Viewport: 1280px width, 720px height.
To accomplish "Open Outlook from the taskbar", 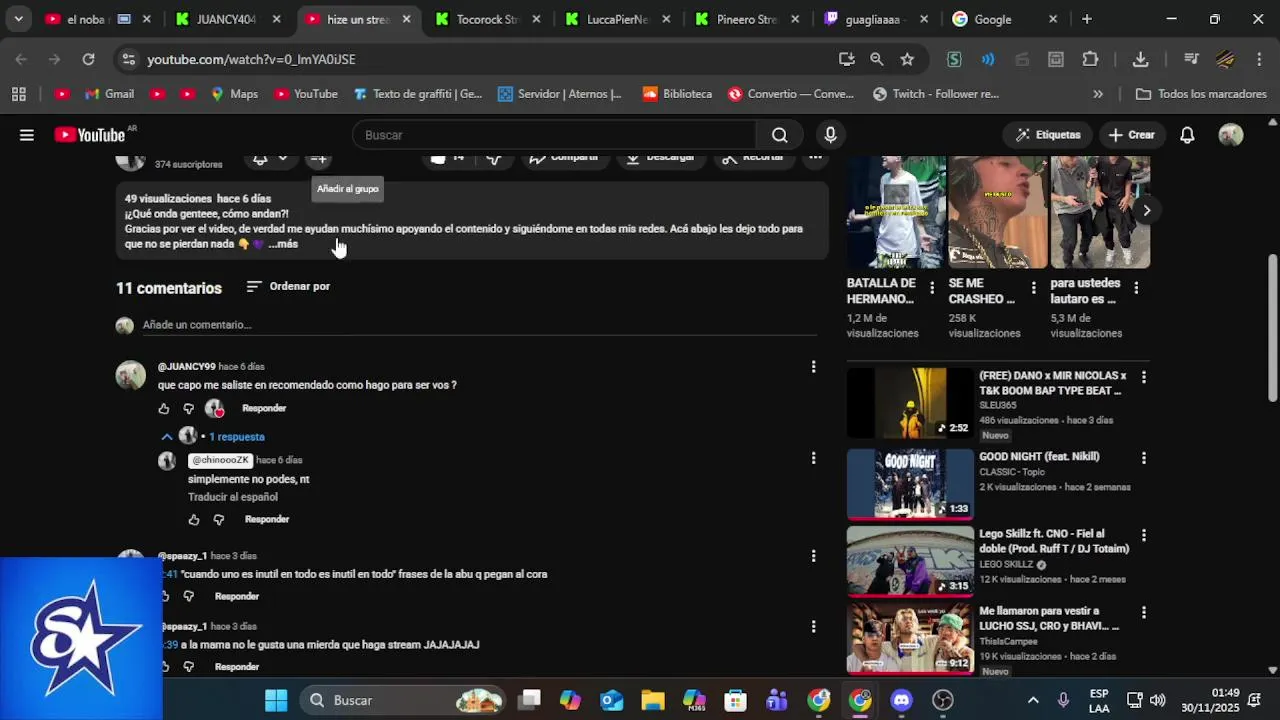I will coord(612,700).
